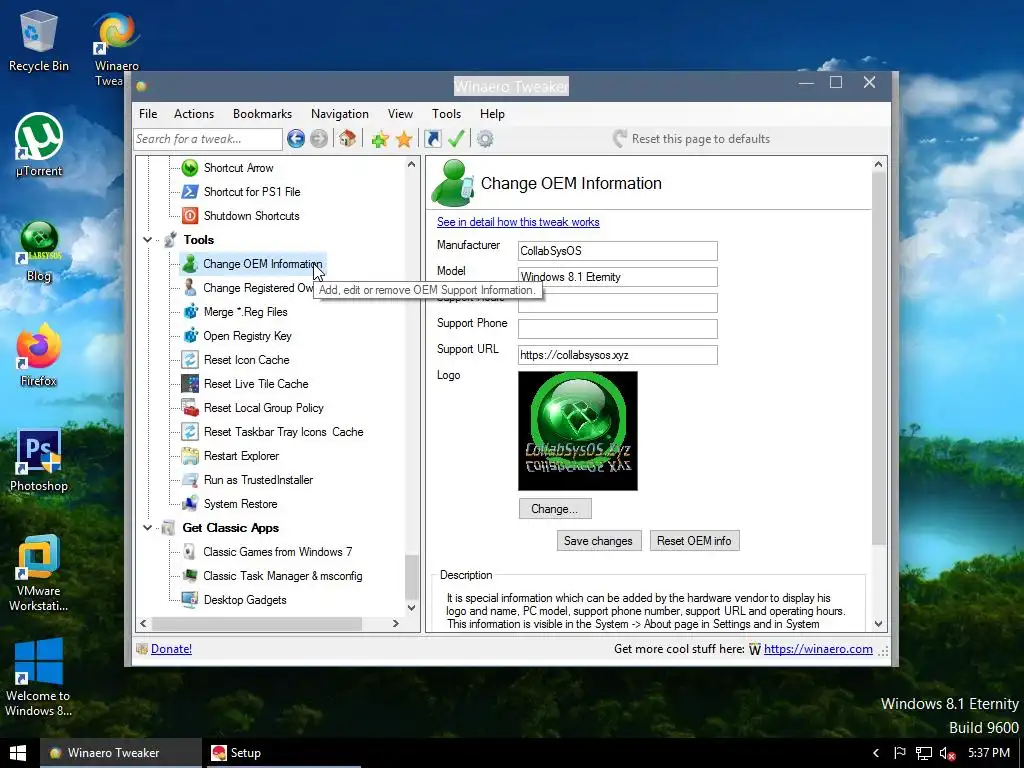Click the Shortcut Arrow tree icon
This screenshot has width=1024, height=768.
tap(189, 168)
